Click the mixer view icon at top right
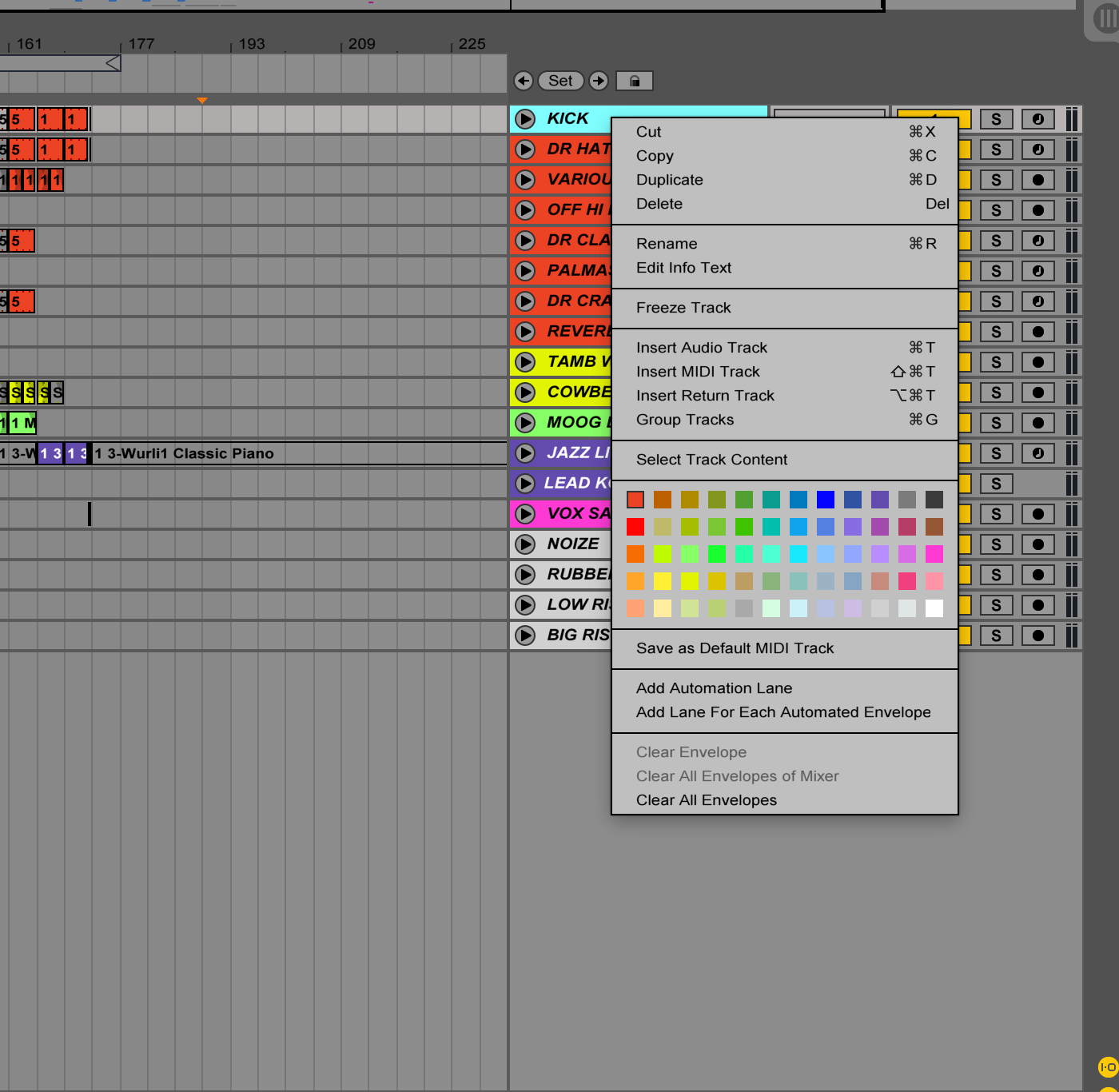 [1101, 19]
